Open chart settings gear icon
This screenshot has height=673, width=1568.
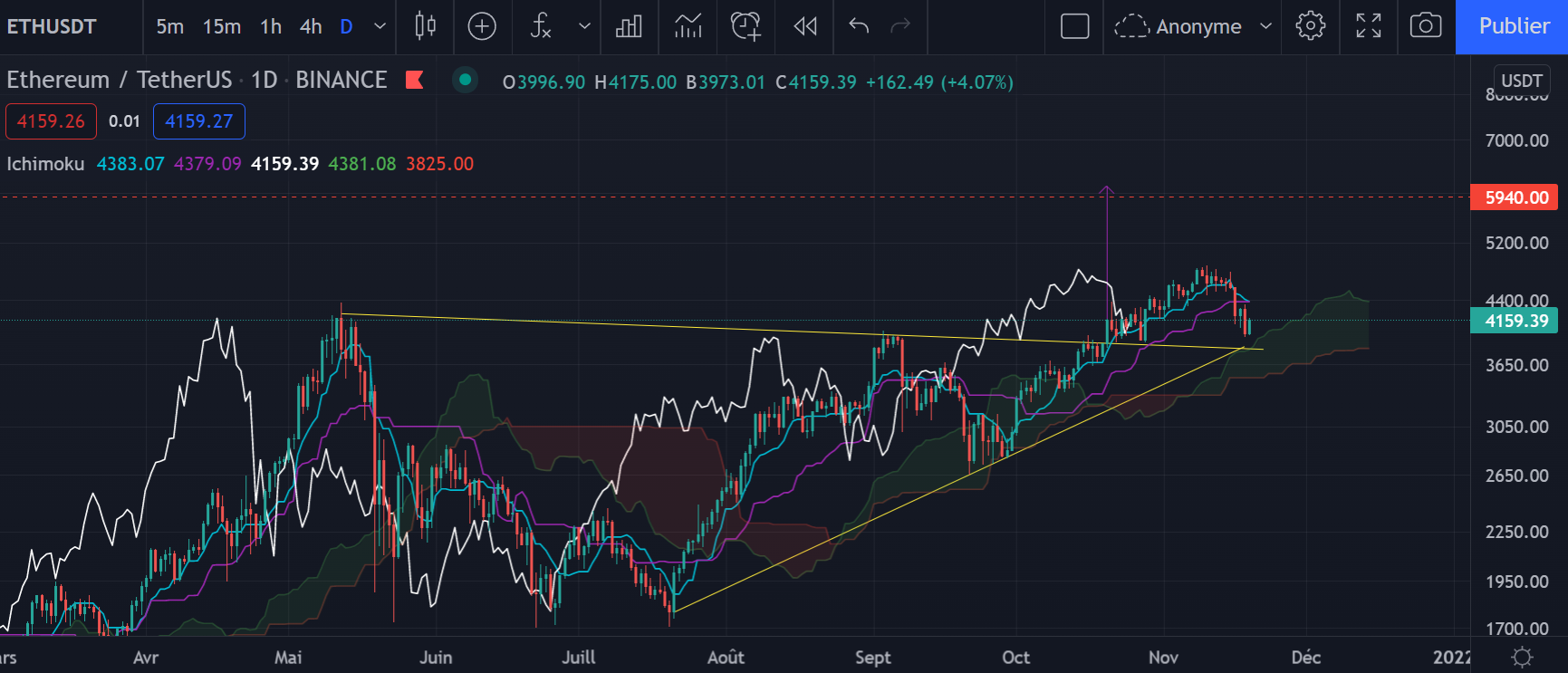click(x=1310, y=26)
